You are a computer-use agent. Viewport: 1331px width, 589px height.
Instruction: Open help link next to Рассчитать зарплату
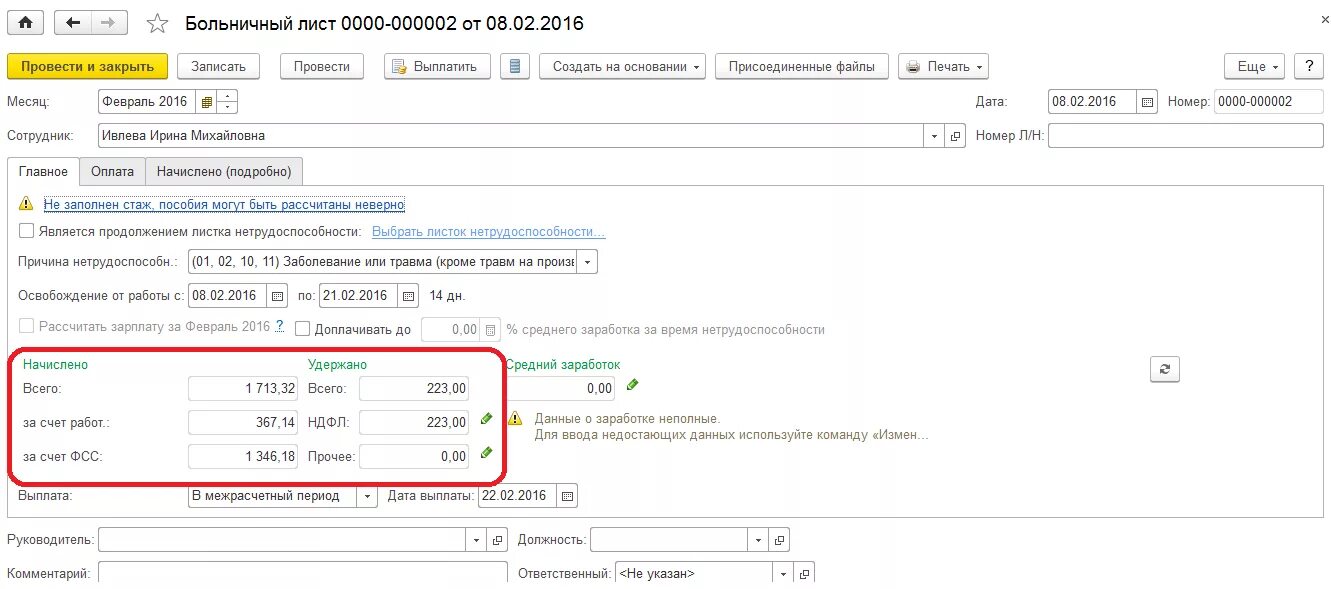280,326
